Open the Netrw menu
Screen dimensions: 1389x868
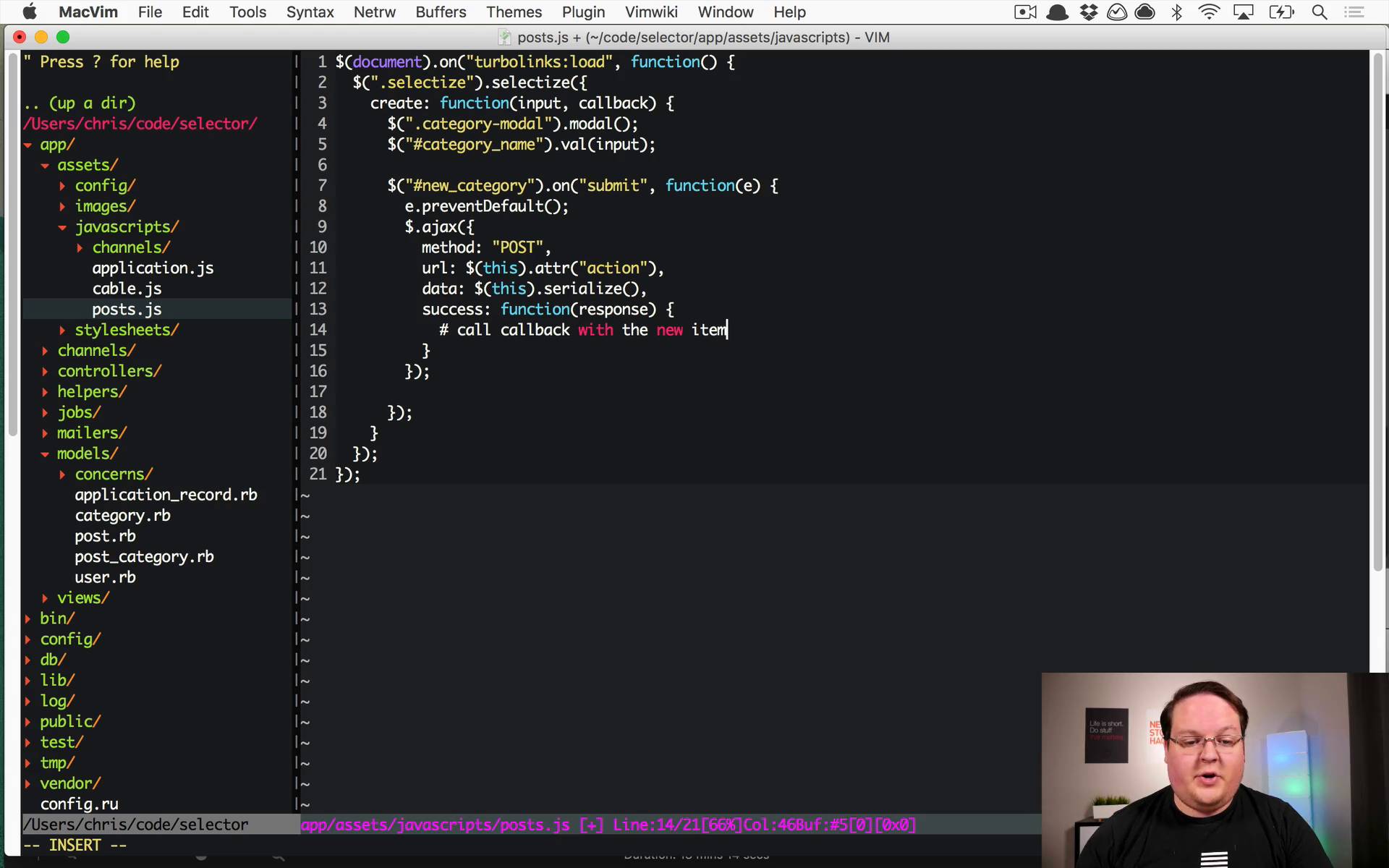click(375, 12)
